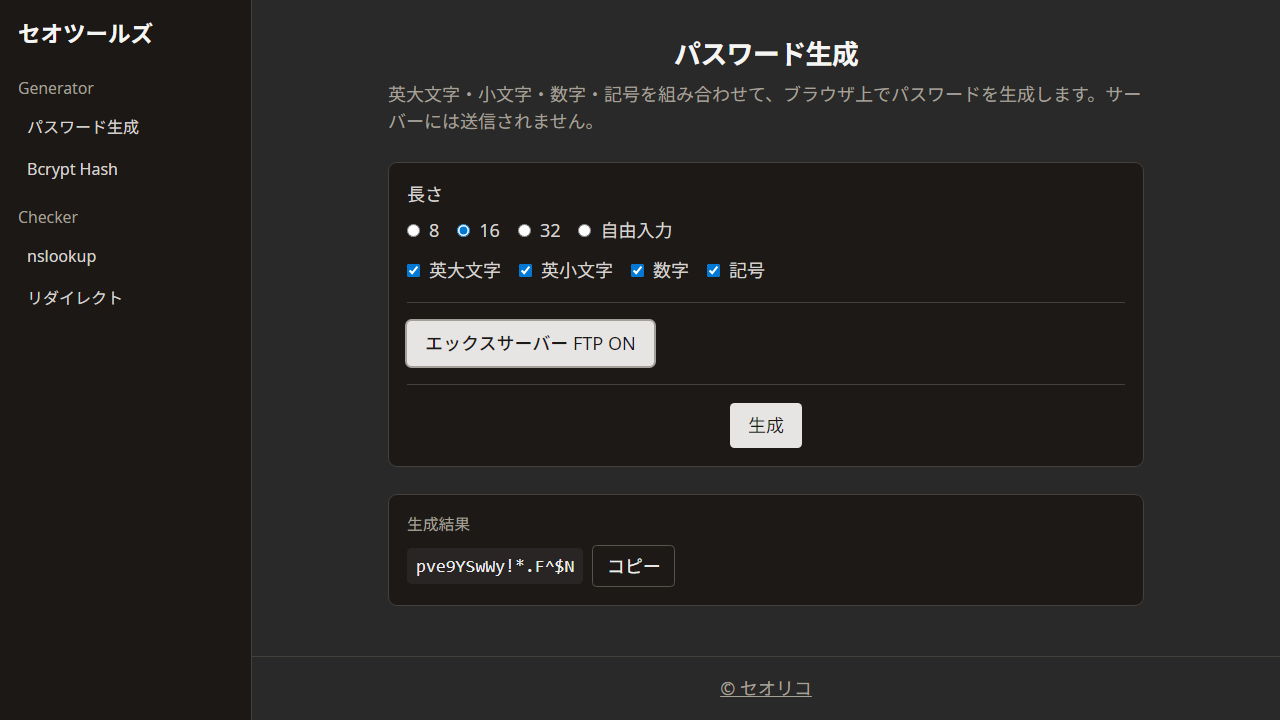Click the コピー copy button

[x=633, y=566]
